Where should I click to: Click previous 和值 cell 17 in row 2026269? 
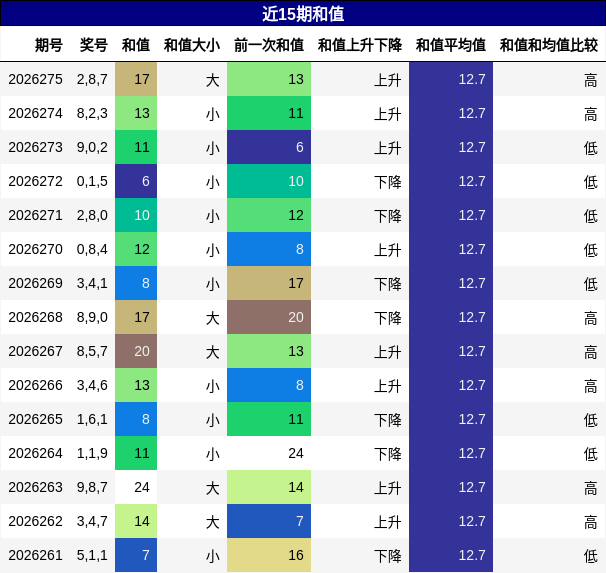(x=269, y=283)
